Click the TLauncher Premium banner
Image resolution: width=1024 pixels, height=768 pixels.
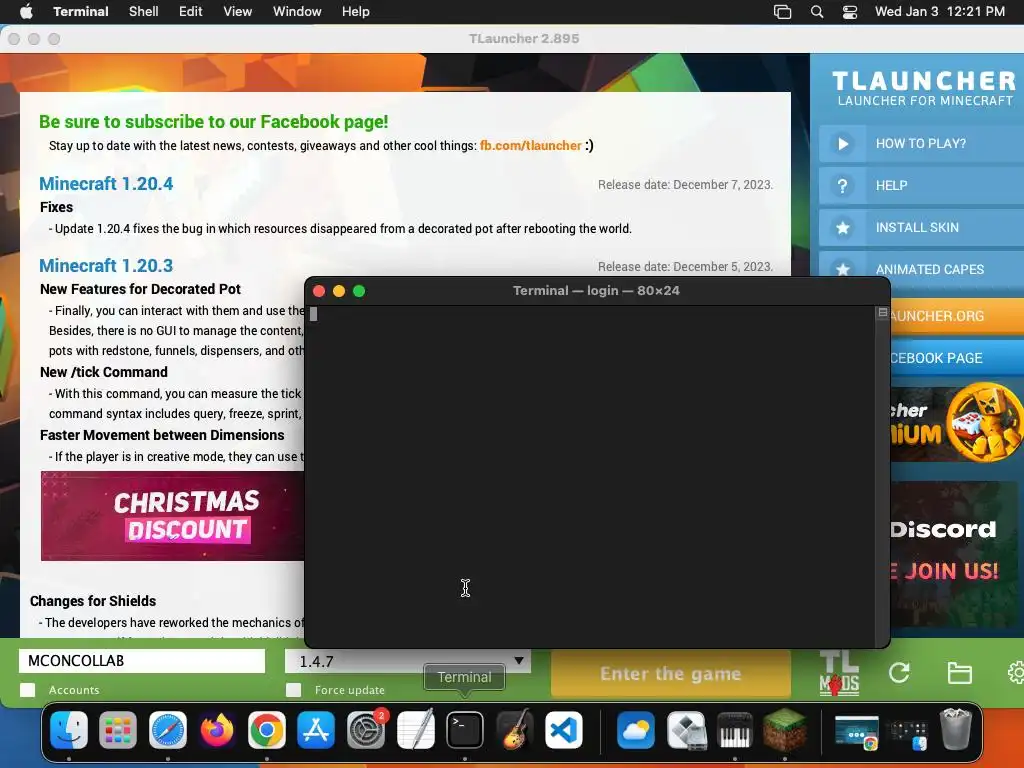pos(957,423)
